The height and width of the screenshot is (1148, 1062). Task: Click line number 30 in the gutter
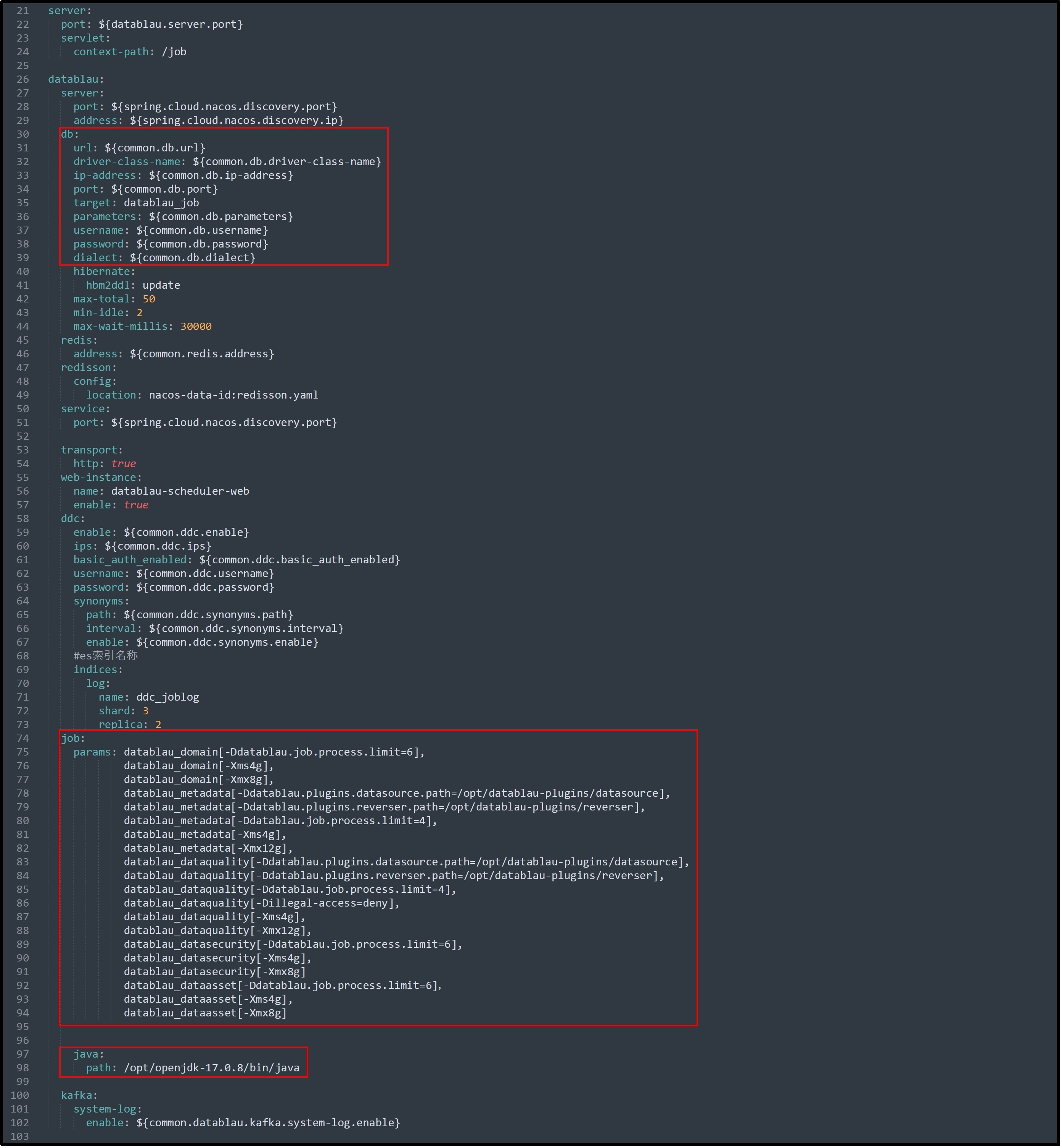pos(23,135)
